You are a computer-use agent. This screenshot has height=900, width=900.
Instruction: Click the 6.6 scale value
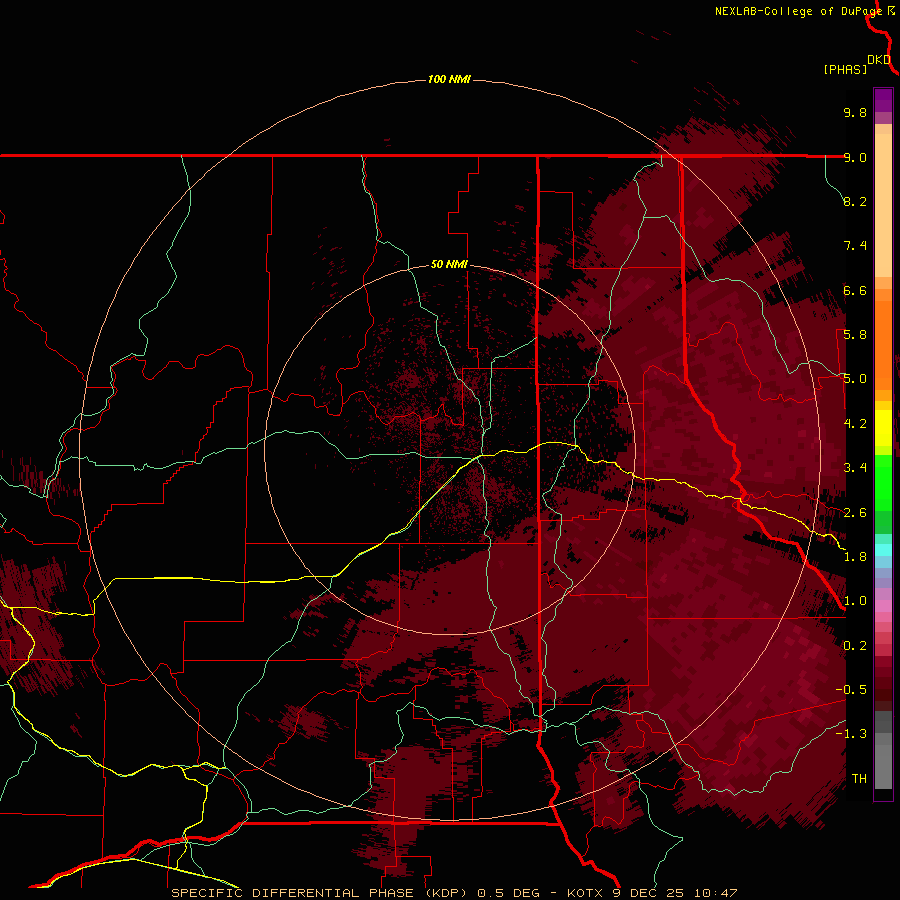[x=855, y=290]
